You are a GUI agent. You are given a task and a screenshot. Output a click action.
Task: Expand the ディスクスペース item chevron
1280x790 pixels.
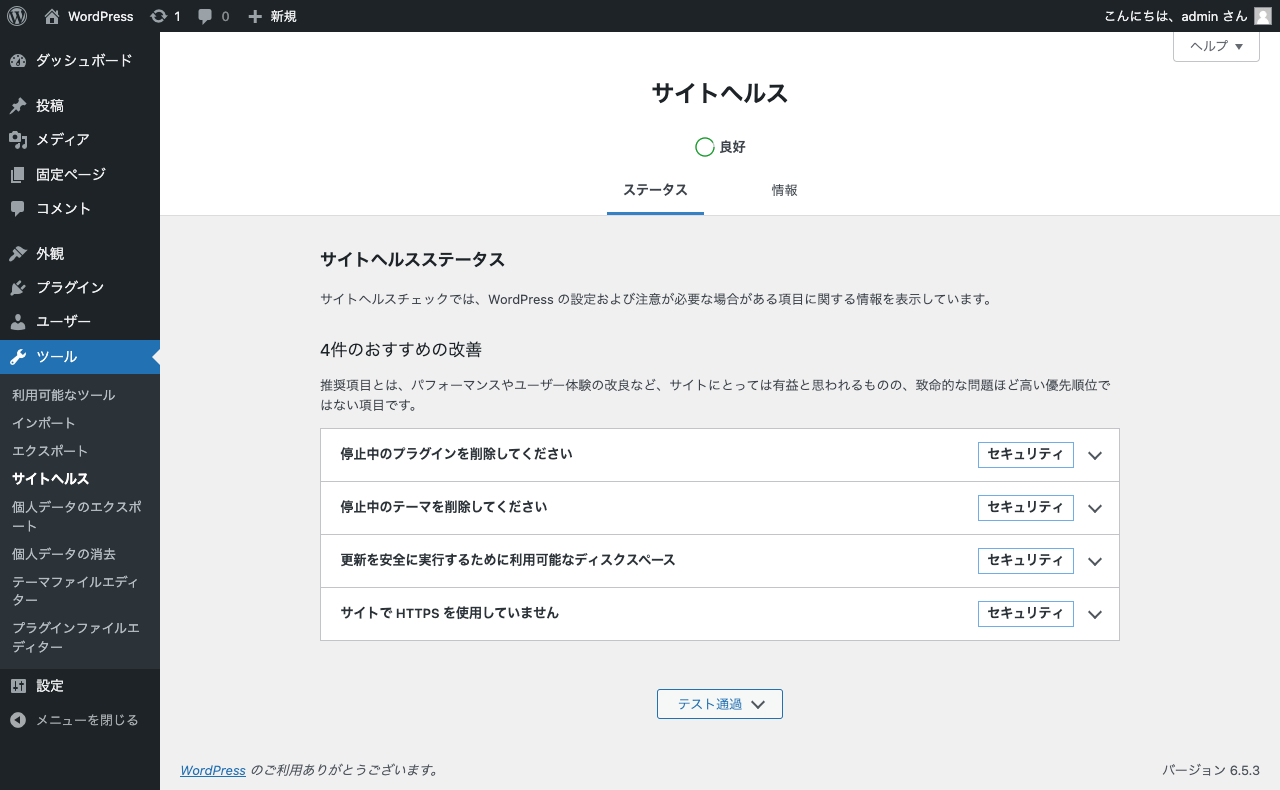point(1095,561)
